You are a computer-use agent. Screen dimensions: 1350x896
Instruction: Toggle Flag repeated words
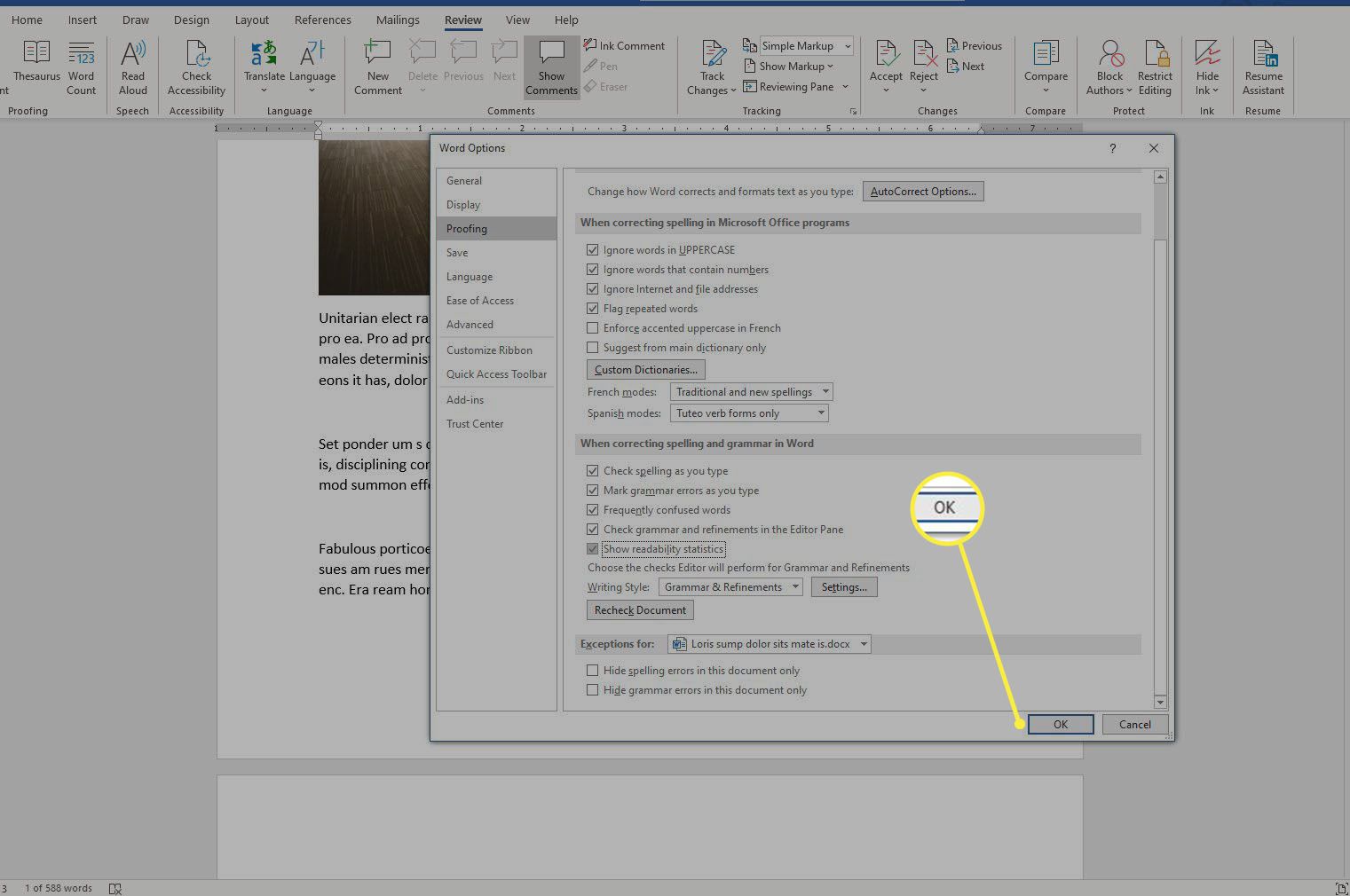click(x=592, y=309)
